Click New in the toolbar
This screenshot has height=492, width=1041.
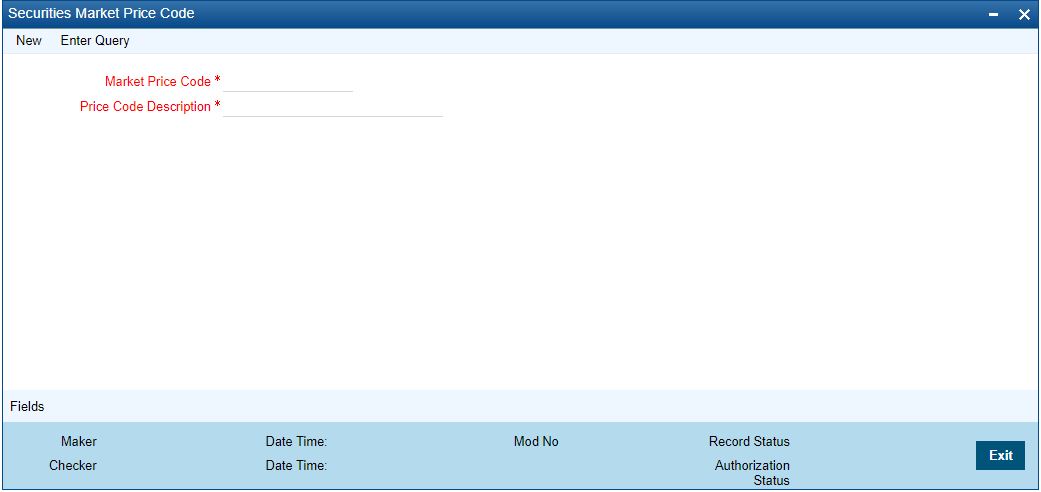29,41
